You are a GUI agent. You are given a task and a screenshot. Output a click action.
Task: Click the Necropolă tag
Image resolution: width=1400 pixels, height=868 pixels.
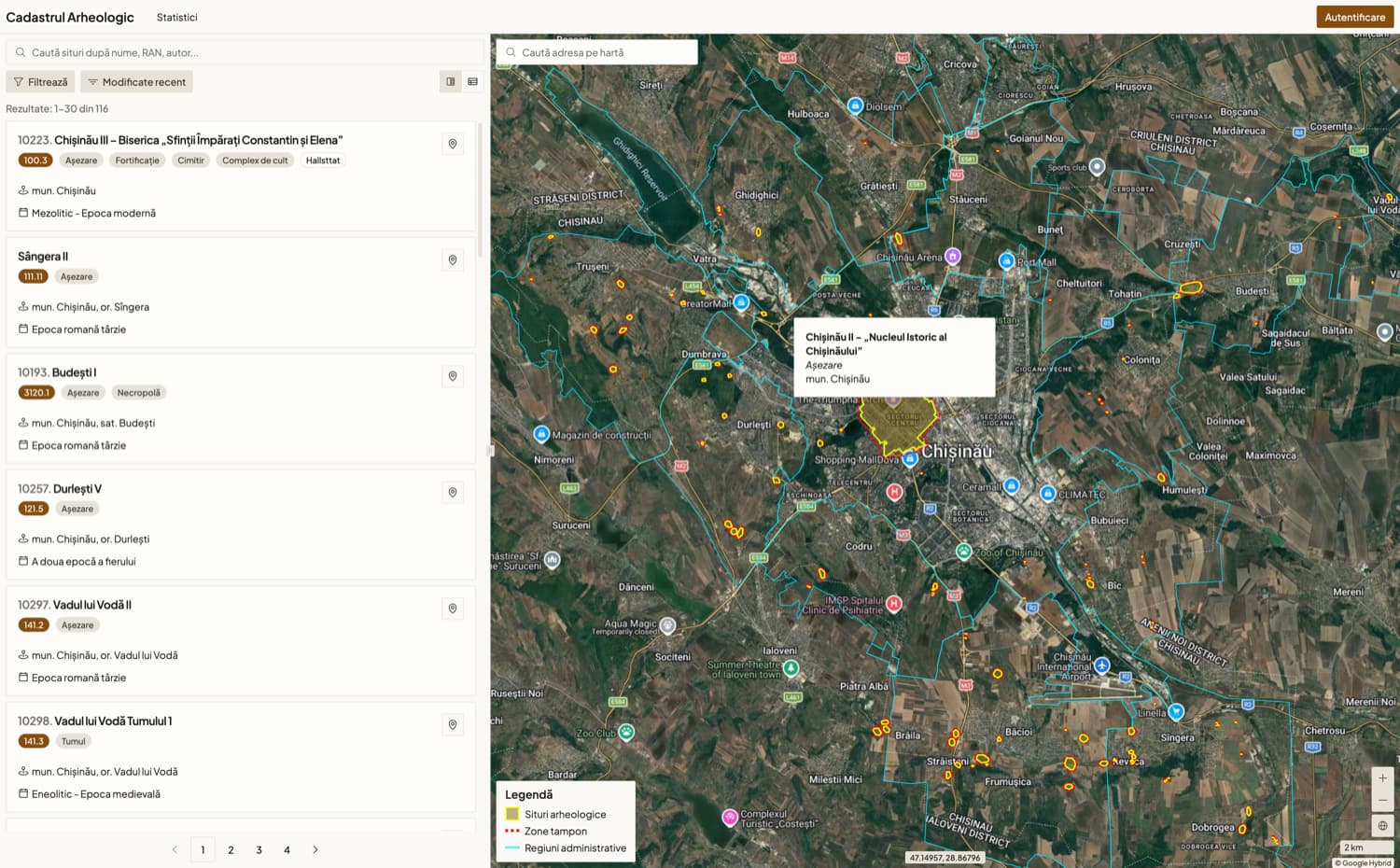click(x=139, y=393)
